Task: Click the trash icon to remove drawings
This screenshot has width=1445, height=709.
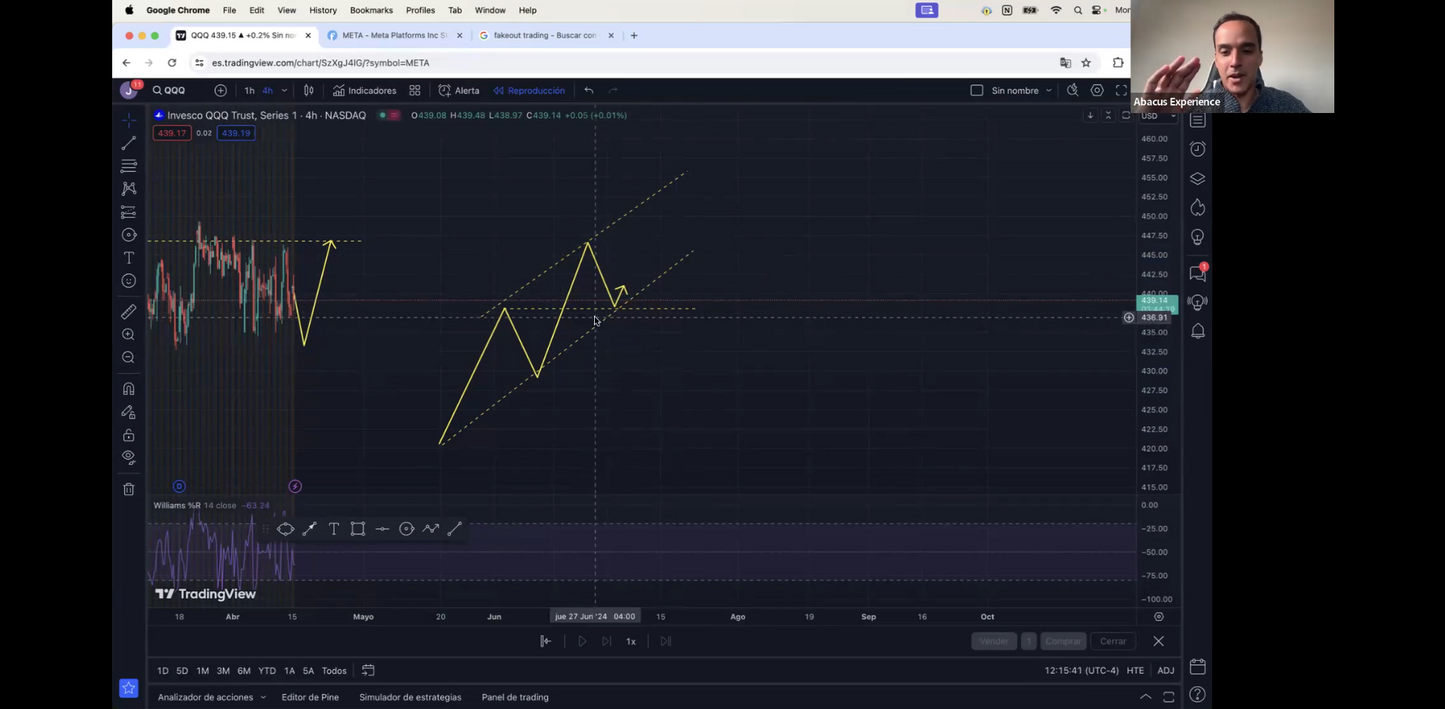Action: click(x=128, y=489)
